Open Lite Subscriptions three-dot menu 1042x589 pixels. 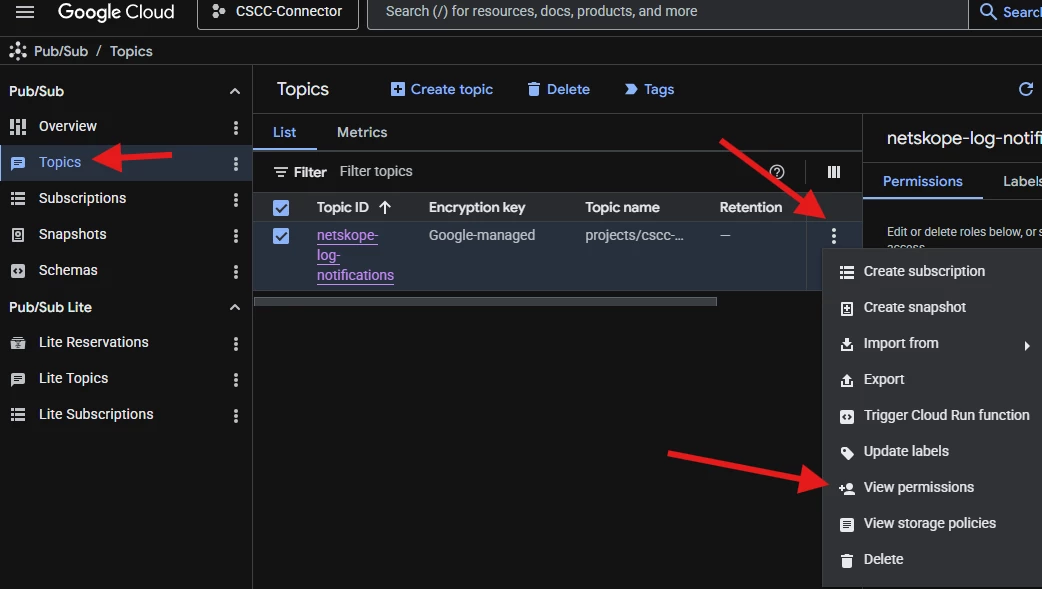coord(236,415)
